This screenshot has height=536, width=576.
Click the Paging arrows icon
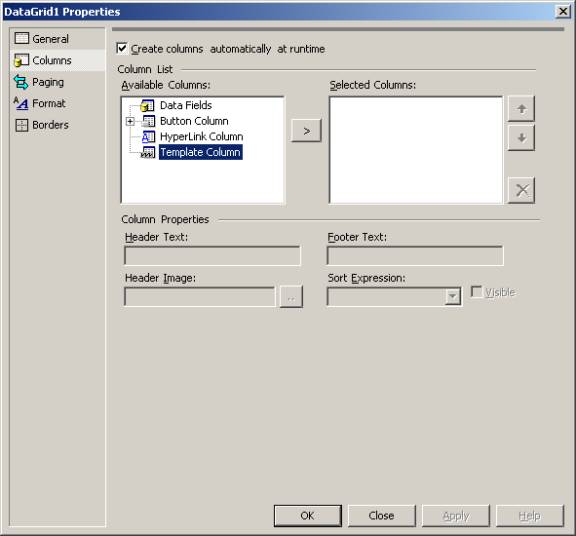(21, 82)
